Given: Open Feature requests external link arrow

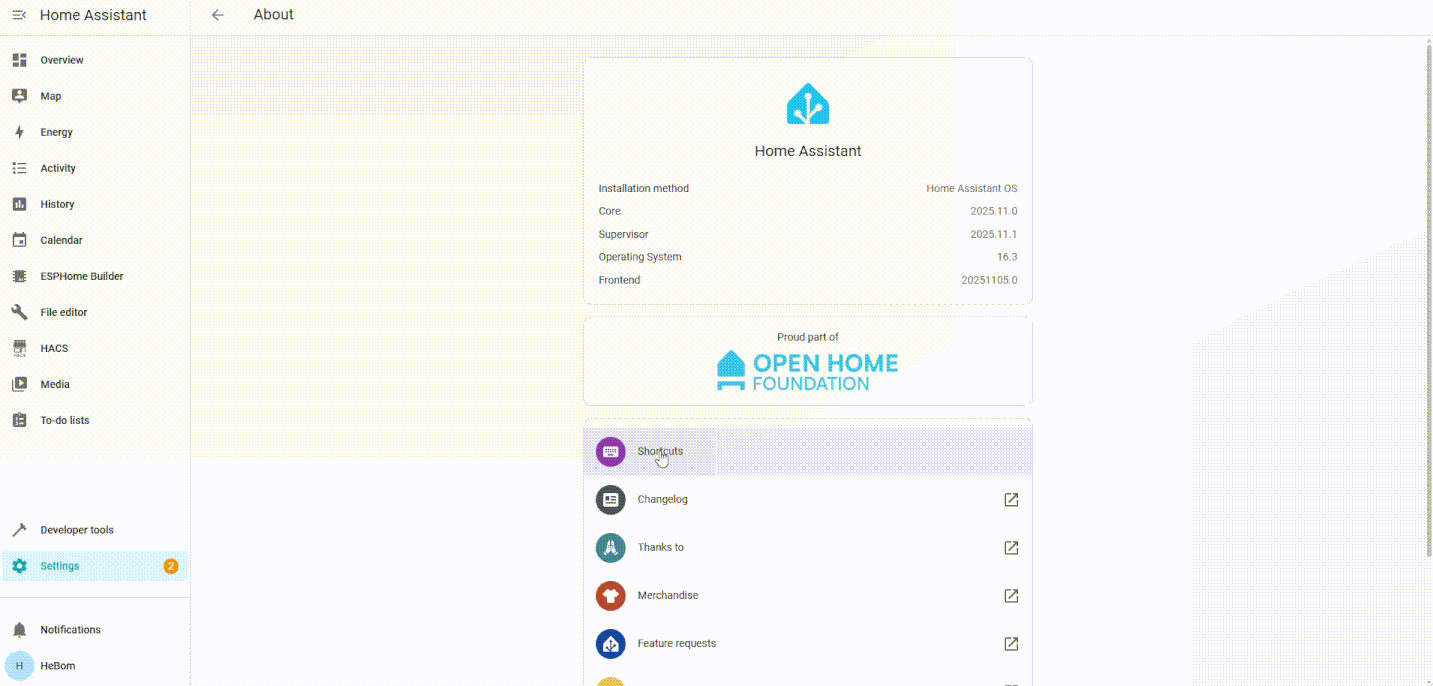Looking at the screenshot, I should 1011,644.
